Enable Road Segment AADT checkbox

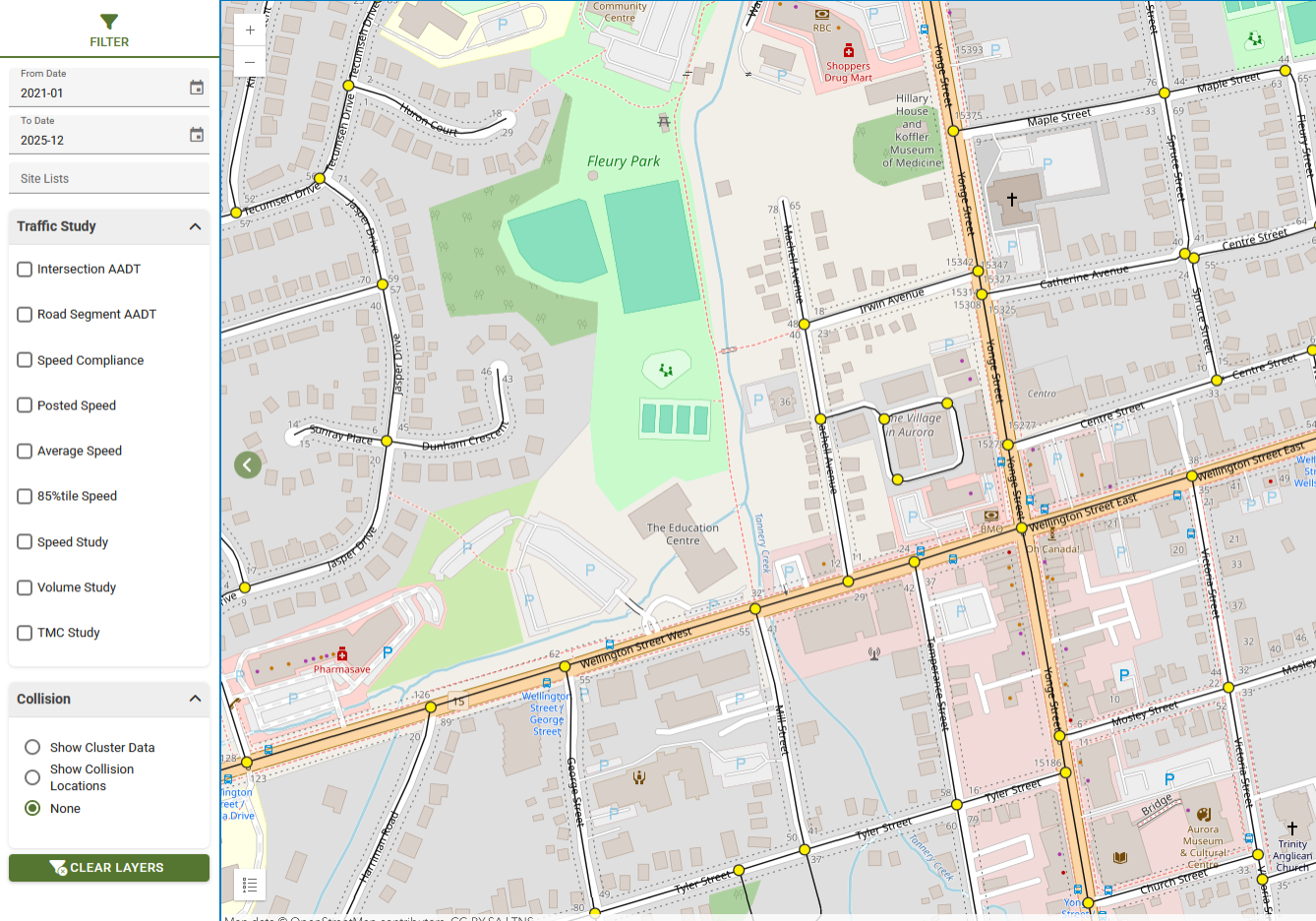25,314
